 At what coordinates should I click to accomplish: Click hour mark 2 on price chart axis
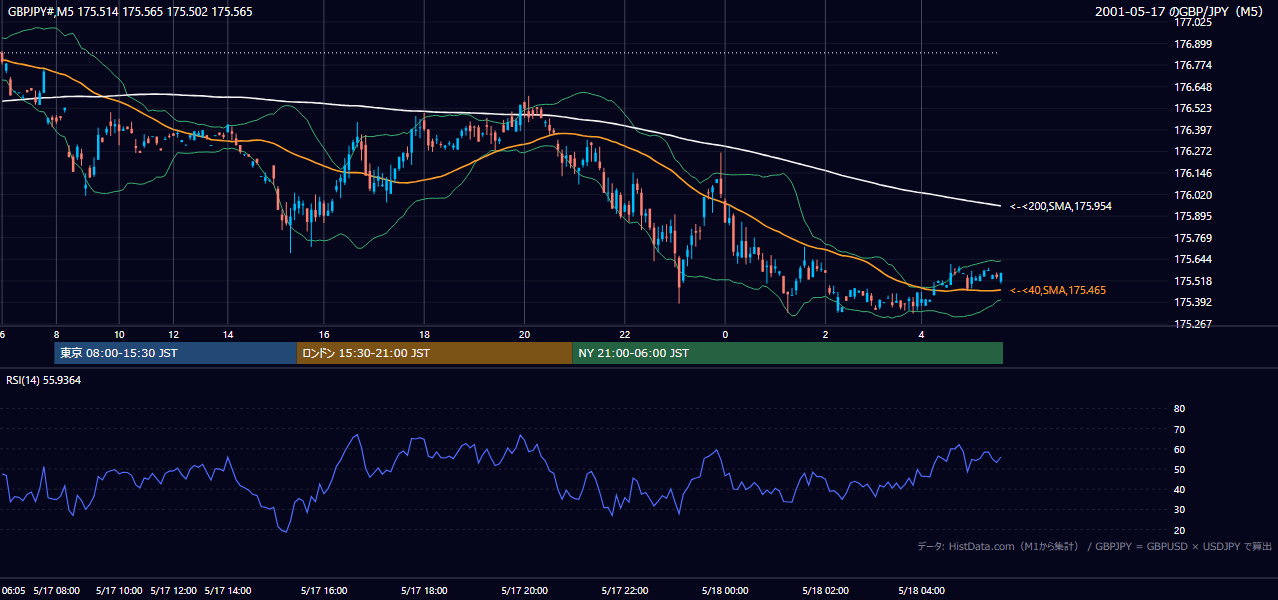pos(825,334)
